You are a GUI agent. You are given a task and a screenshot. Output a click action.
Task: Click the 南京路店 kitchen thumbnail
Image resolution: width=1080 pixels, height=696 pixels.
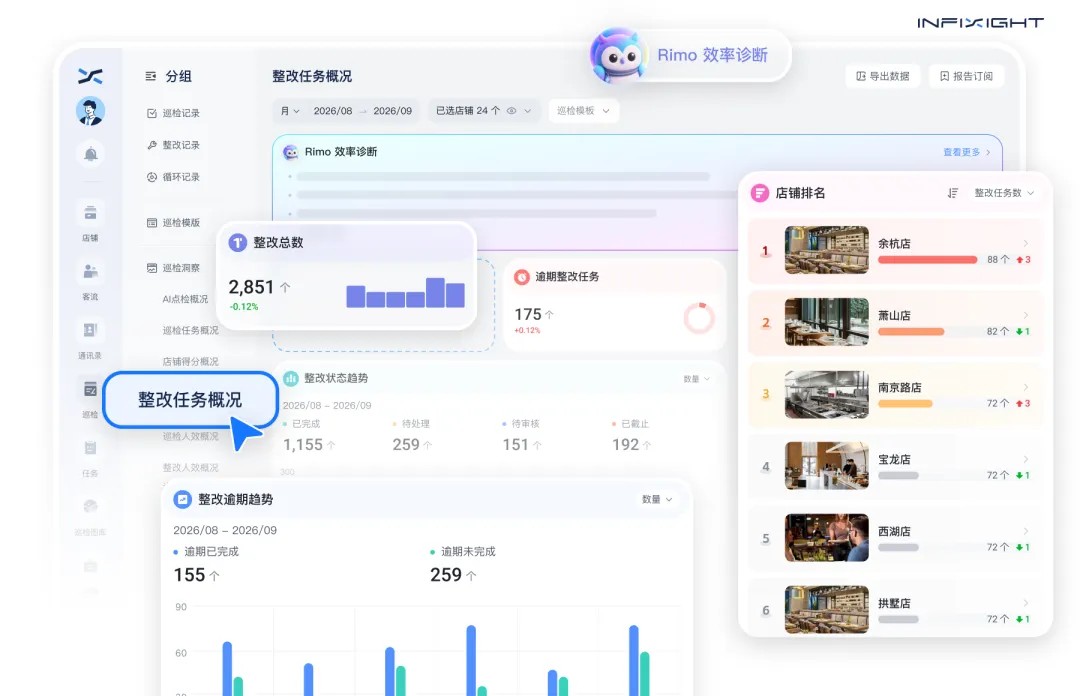[827, 394]
